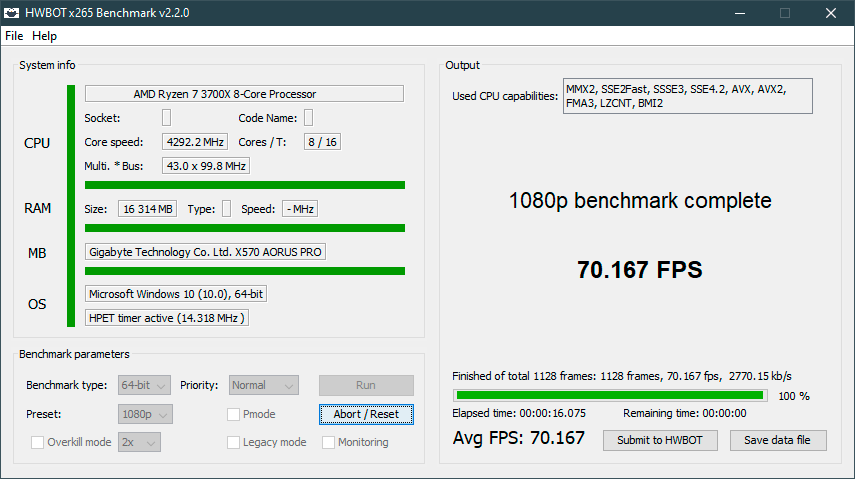Open the Help menu
This screenshot has width=855, height=479.
[x=44, y=36]
